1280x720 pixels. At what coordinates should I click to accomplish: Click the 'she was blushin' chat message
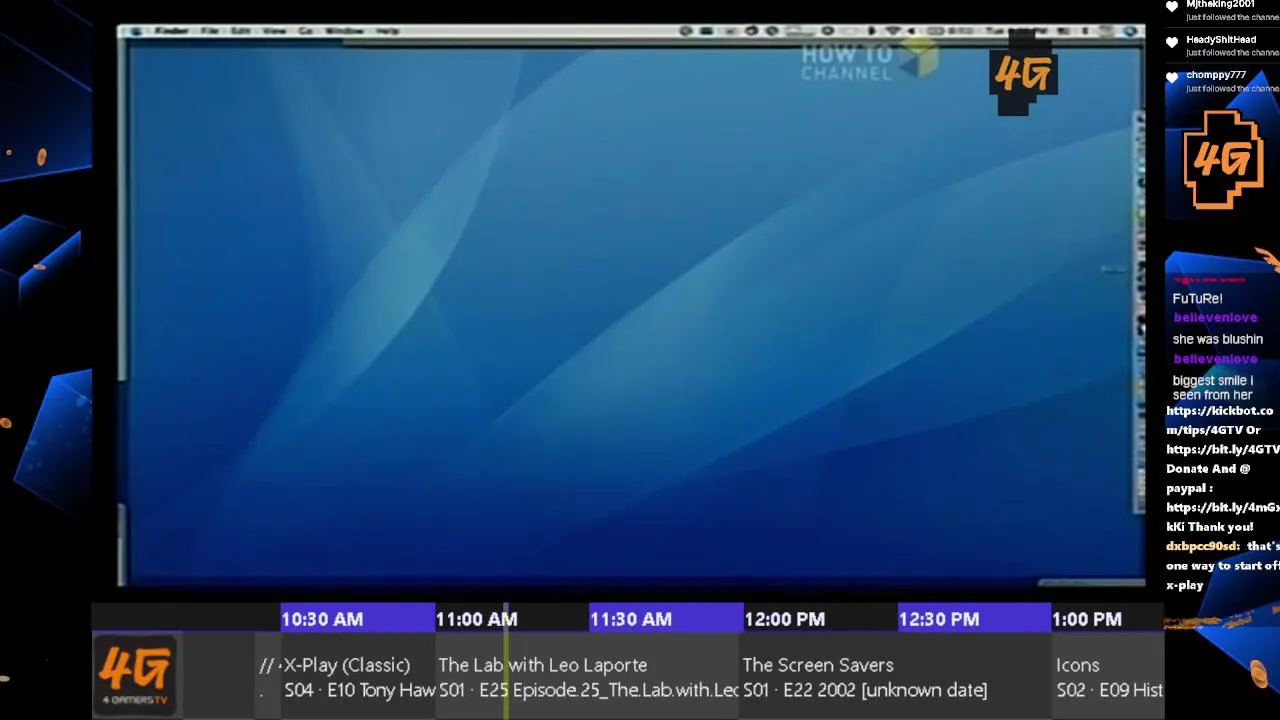click(x=1217, y=339)
